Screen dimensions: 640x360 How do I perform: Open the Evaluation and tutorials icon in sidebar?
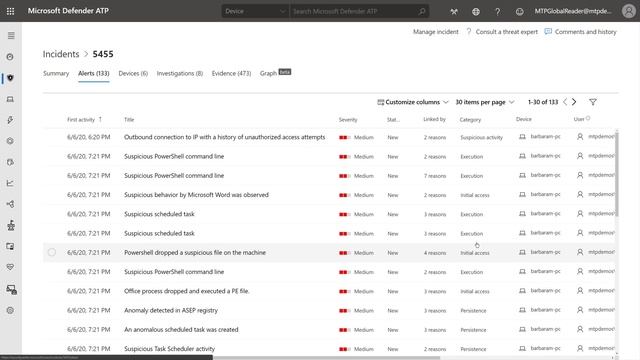click(x=11, y=246)
